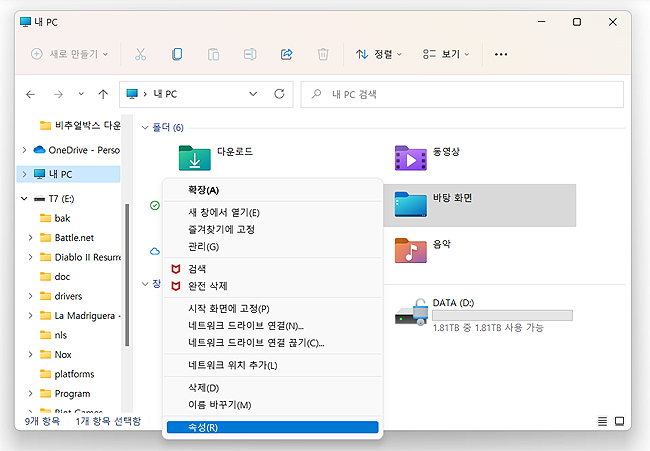Choose 새 창에서 열기(E)

point(272,213)
